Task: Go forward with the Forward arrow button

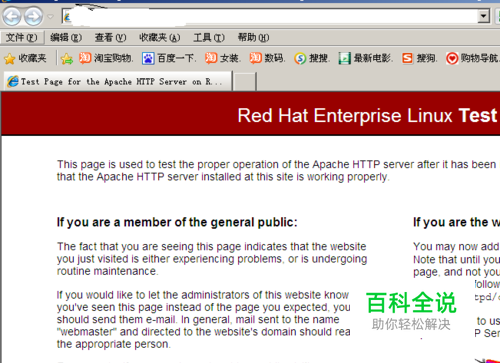Action: [34, 16]
